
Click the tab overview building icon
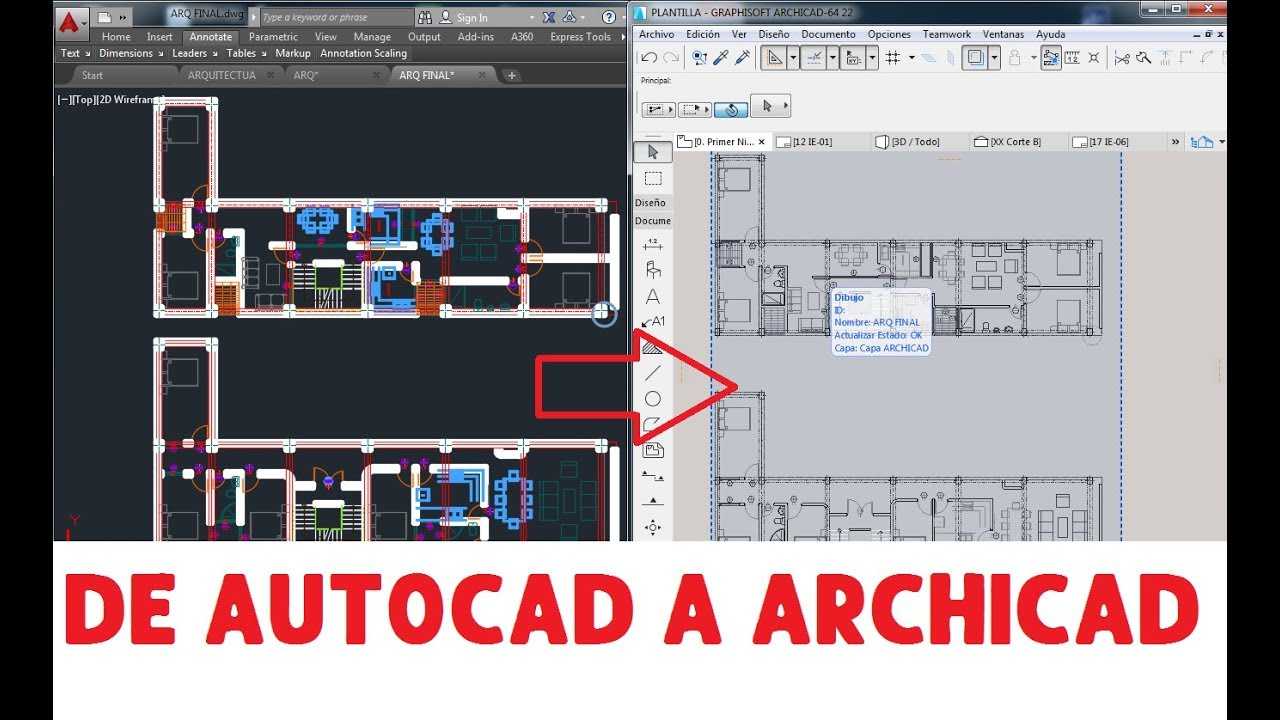click(x=1203, y=142)
